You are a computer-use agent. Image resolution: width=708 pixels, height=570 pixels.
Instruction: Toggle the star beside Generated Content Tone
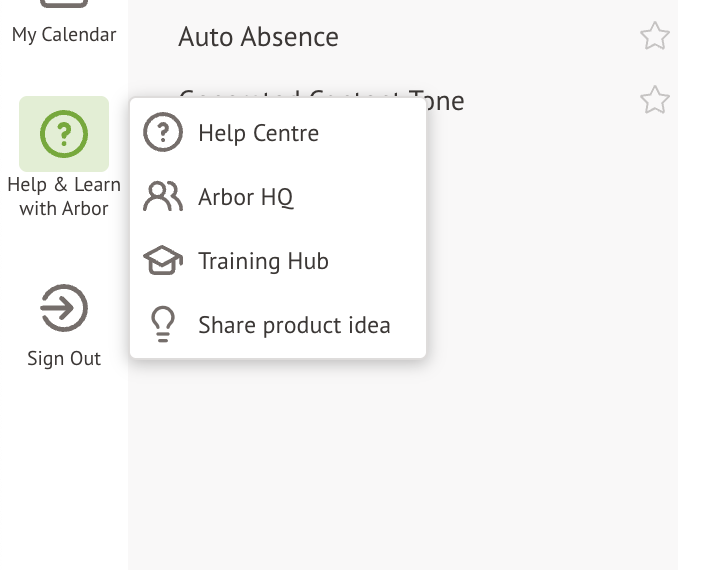[654, 100]
